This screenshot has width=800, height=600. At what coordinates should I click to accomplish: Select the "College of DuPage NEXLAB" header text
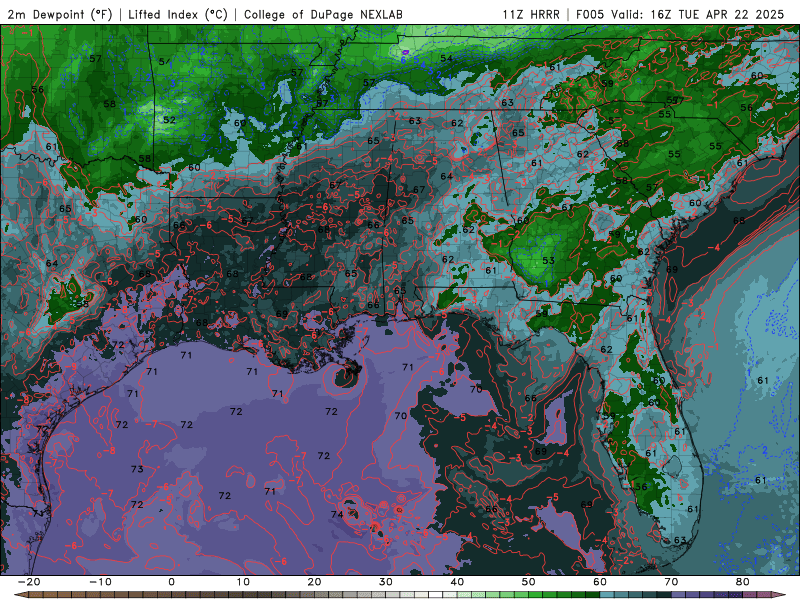[323, 14]
